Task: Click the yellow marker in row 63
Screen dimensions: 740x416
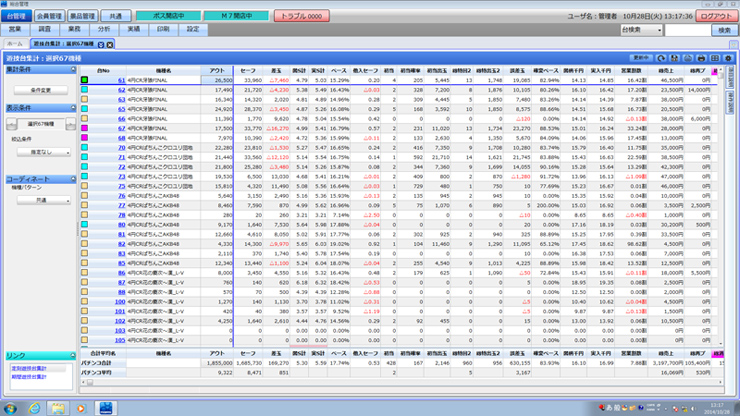Action: (84, 99)
